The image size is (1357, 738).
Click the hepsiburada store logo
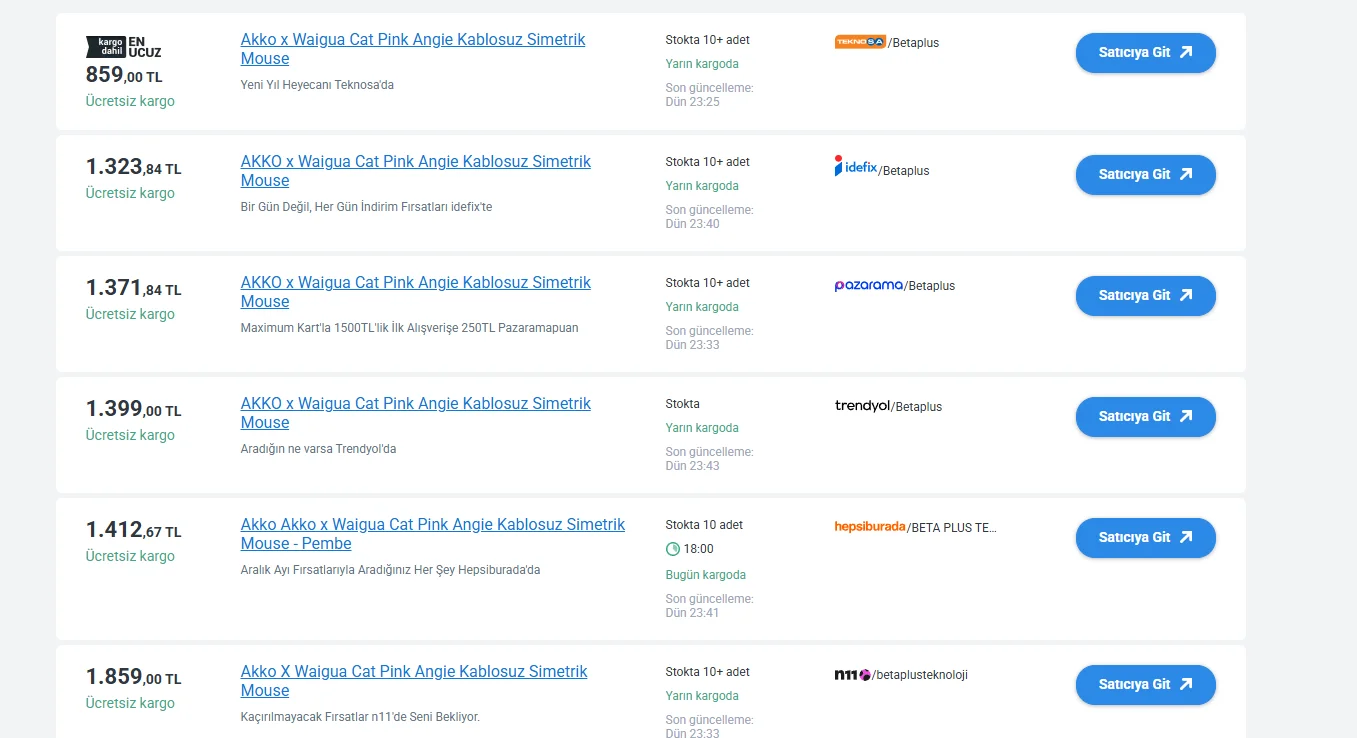coord(869,527)
